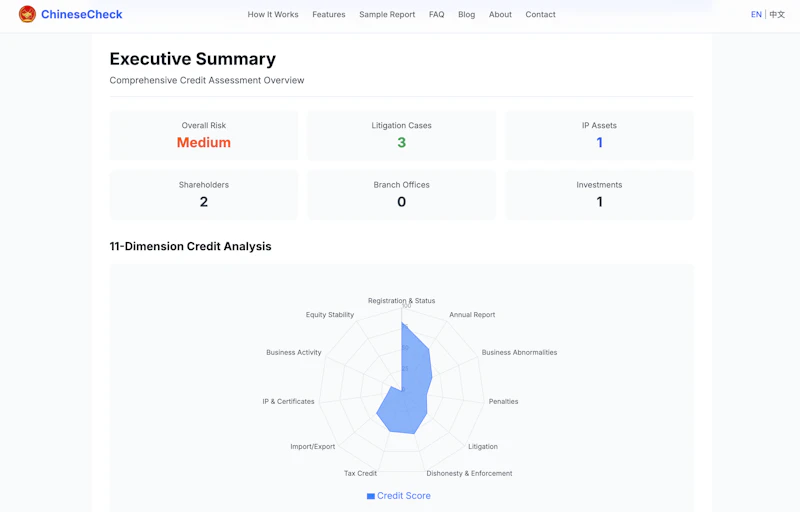Click the Branch Offices card label
The height and width of the screenshot is (512, 800).
[x=402, y=185]
